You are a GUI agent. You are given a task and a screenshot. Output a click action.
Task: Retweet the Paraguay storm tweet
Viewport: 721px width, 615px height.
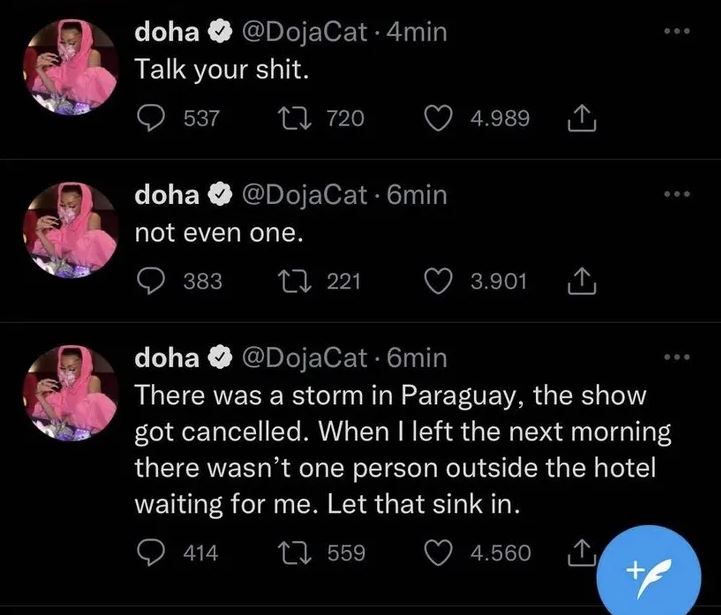(294, 552)
